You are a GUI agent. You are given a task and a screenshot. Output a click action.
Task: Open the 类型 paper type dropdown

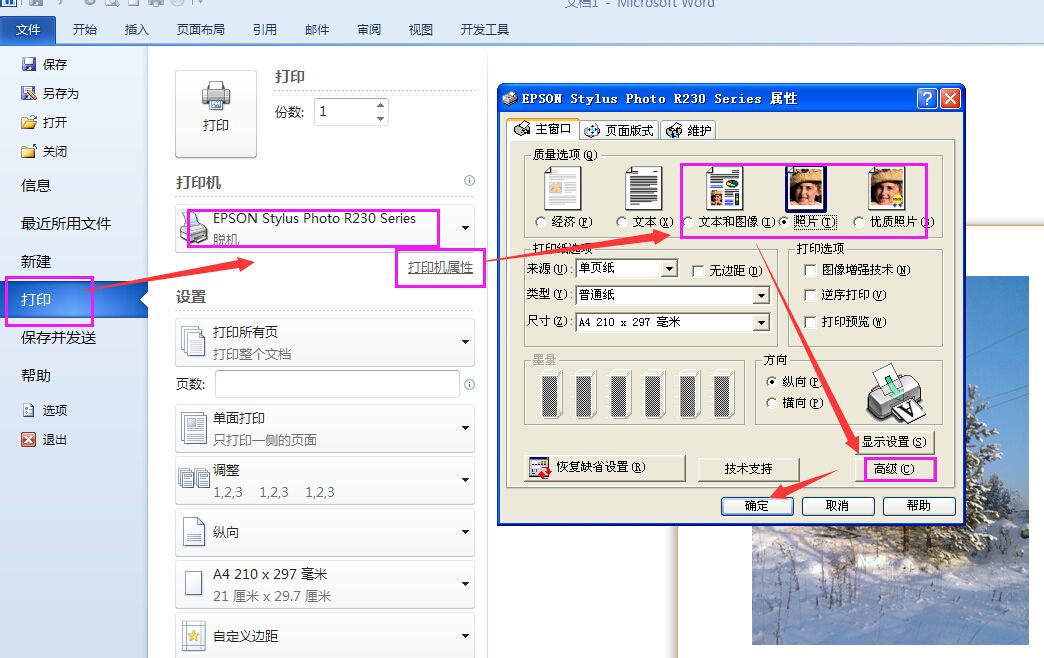coord(762,296)
